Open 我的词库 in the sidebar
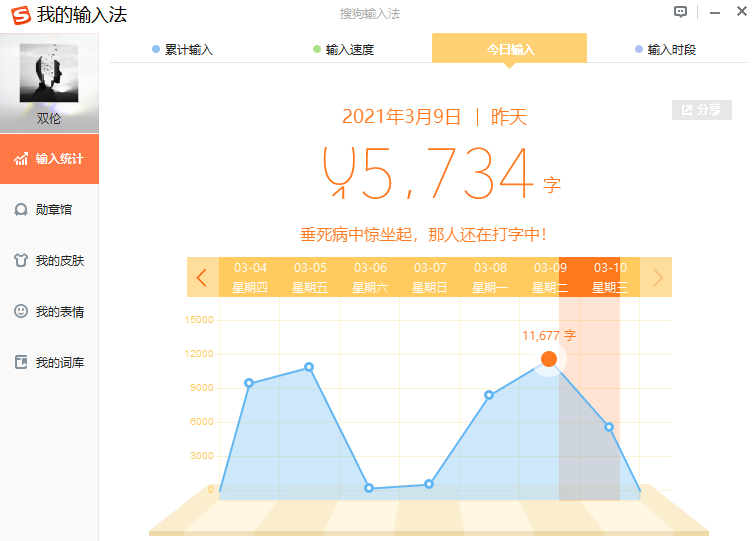 49,362
